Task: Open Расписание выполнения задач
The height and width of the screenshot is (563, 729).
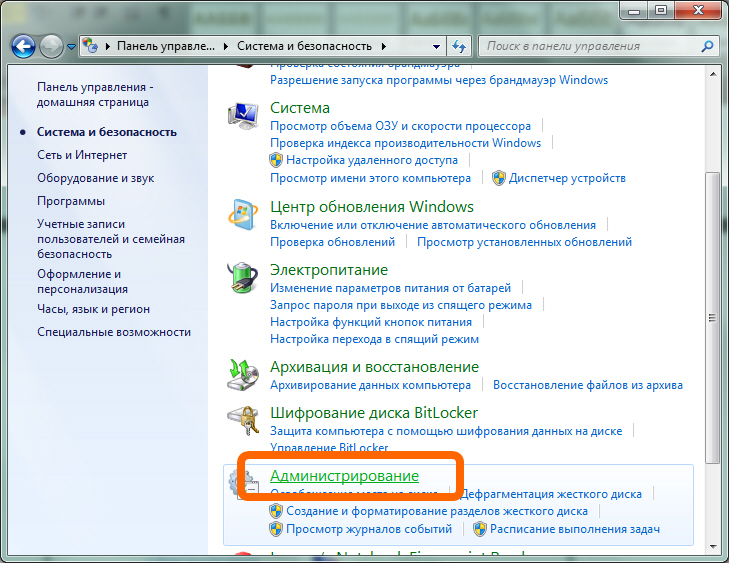Action: click(575, 529)
